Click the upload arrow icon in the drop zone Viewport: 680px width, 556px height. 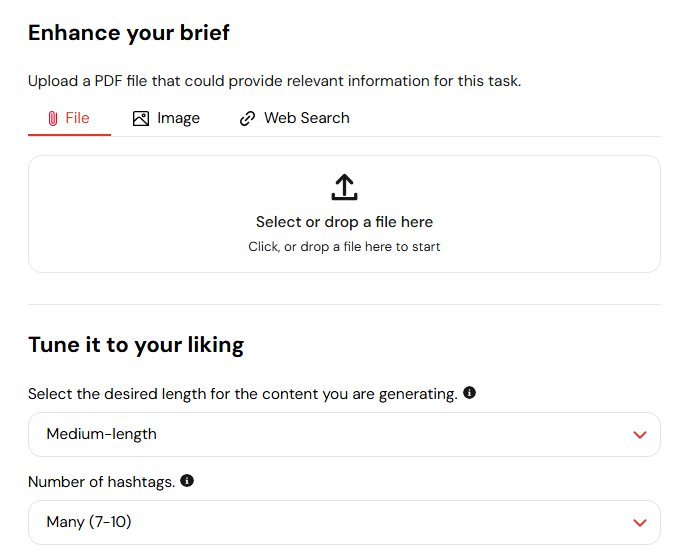click(344, 187)
